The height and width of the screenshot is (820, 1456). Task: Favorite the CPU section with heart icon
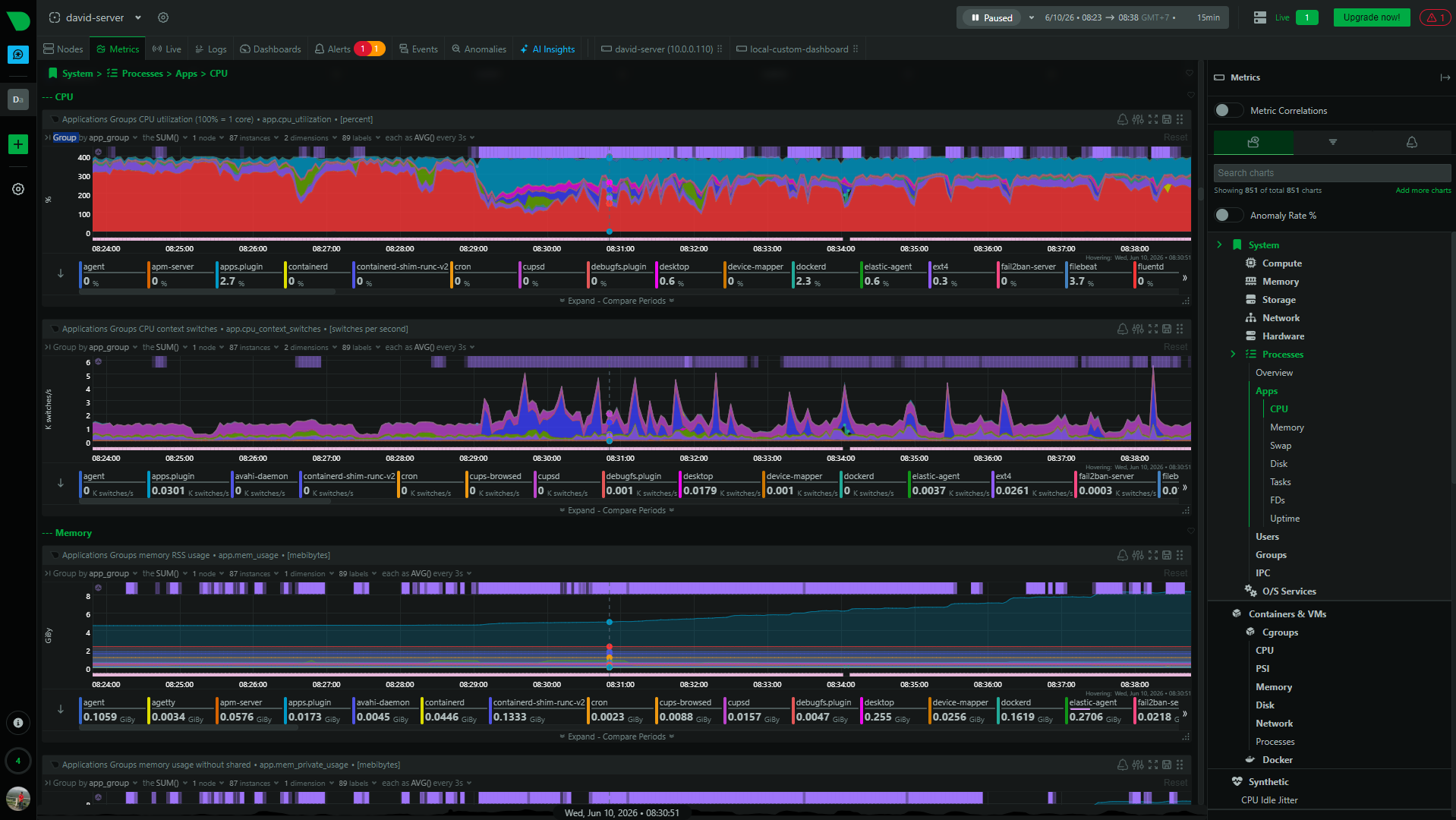point(1190,96)
